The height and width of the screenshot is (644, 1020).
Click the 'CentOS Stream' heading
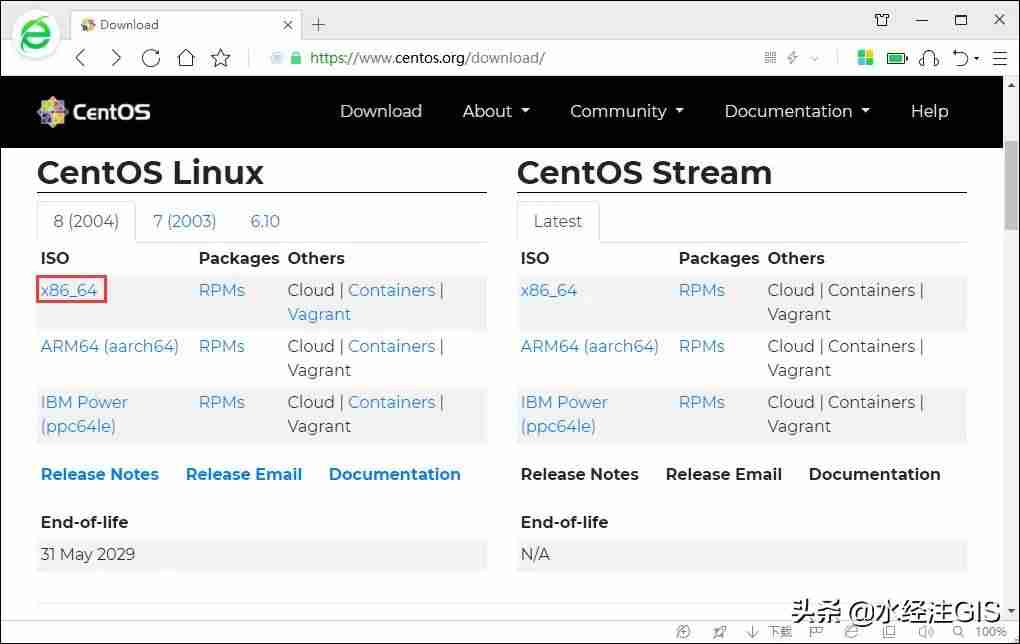pyautogui.click(x=644, y=173)
